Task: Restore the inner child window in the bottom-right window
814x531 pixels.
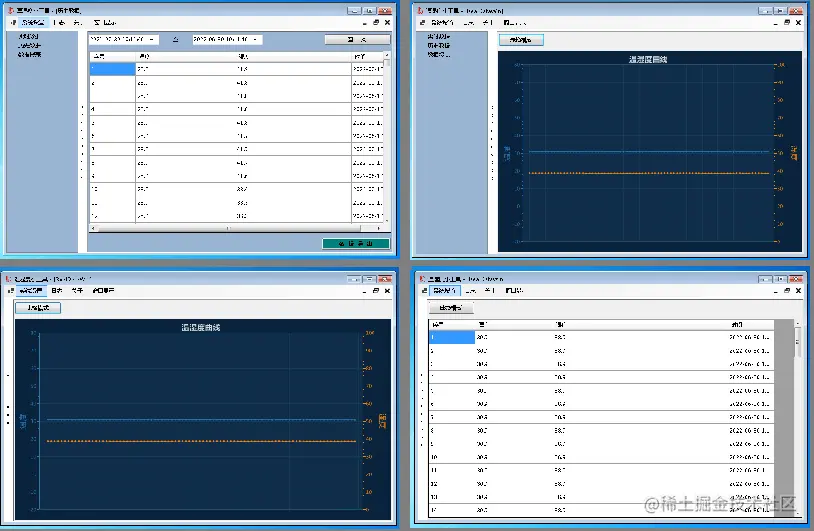Action: (x=787, y=291)
